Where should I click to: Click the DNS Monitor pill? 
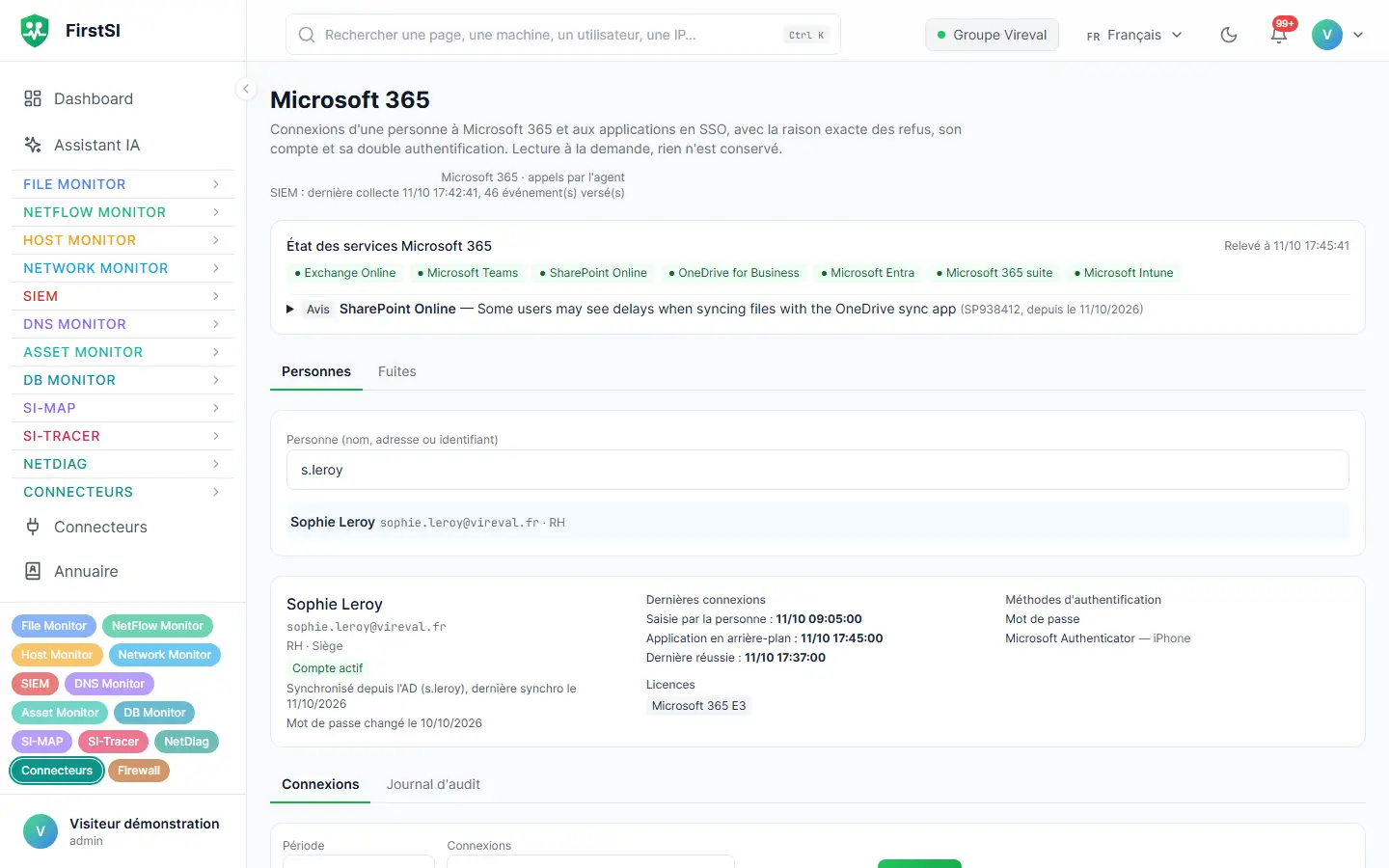tap(109, 684)
